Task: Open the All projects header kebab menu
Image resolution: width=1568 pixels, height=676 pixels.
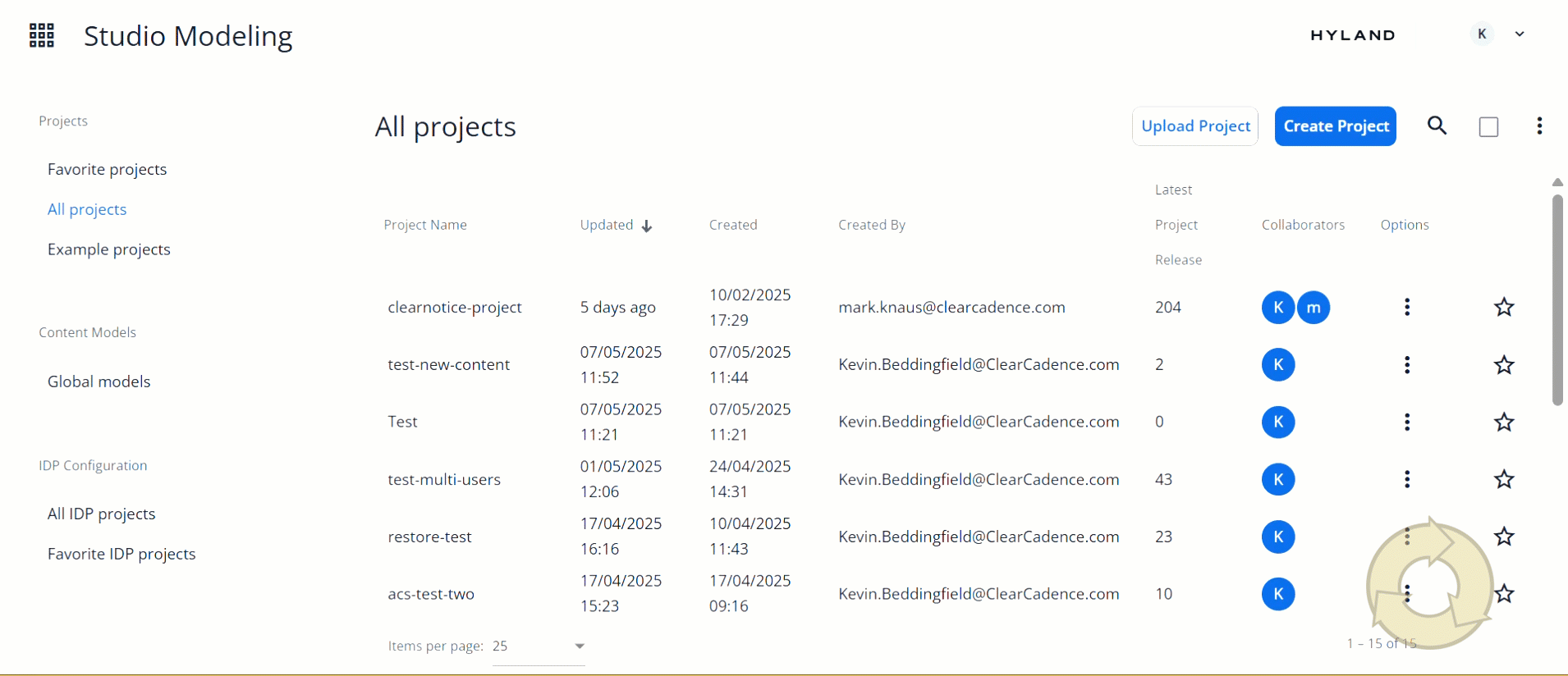Action: pyautogui.click(x=1539, y=126)
